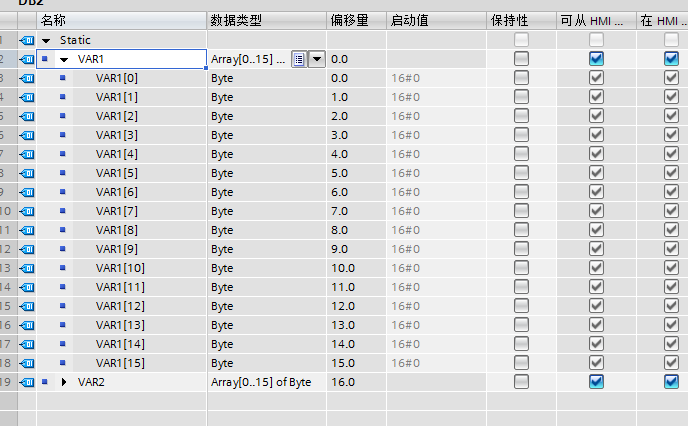Click the tag icon beside VAR1[1]
This screenshot has height=426, width=688.
tap(27, 97)
